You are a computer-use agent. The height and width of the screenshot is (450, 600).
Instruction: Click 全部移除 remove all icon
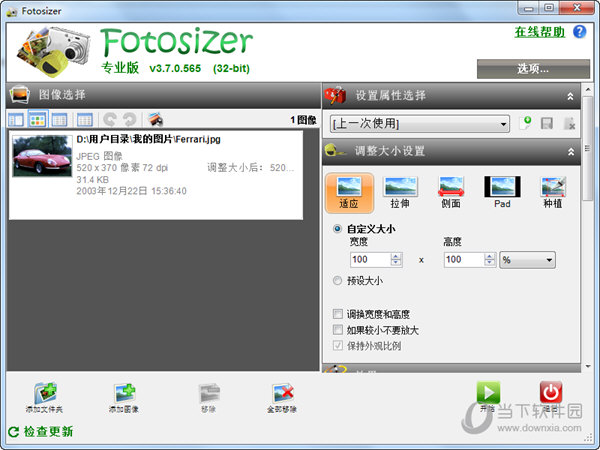click(x=282, y=398)
